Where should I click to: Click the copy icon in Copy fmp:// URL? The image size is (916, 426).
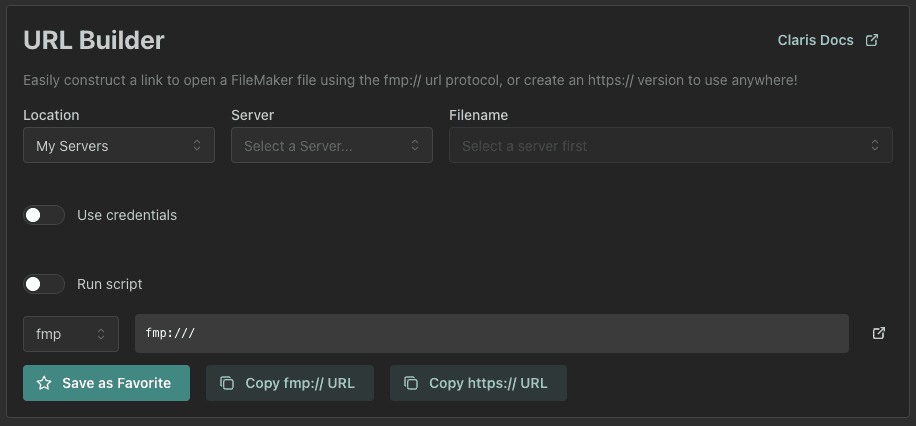click(x=227, y=383)
